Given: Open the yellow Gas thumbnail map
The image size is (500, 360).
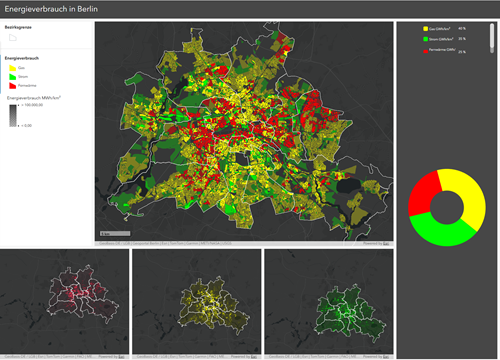Looking at the screenshot, I should (x=197, y=302).
